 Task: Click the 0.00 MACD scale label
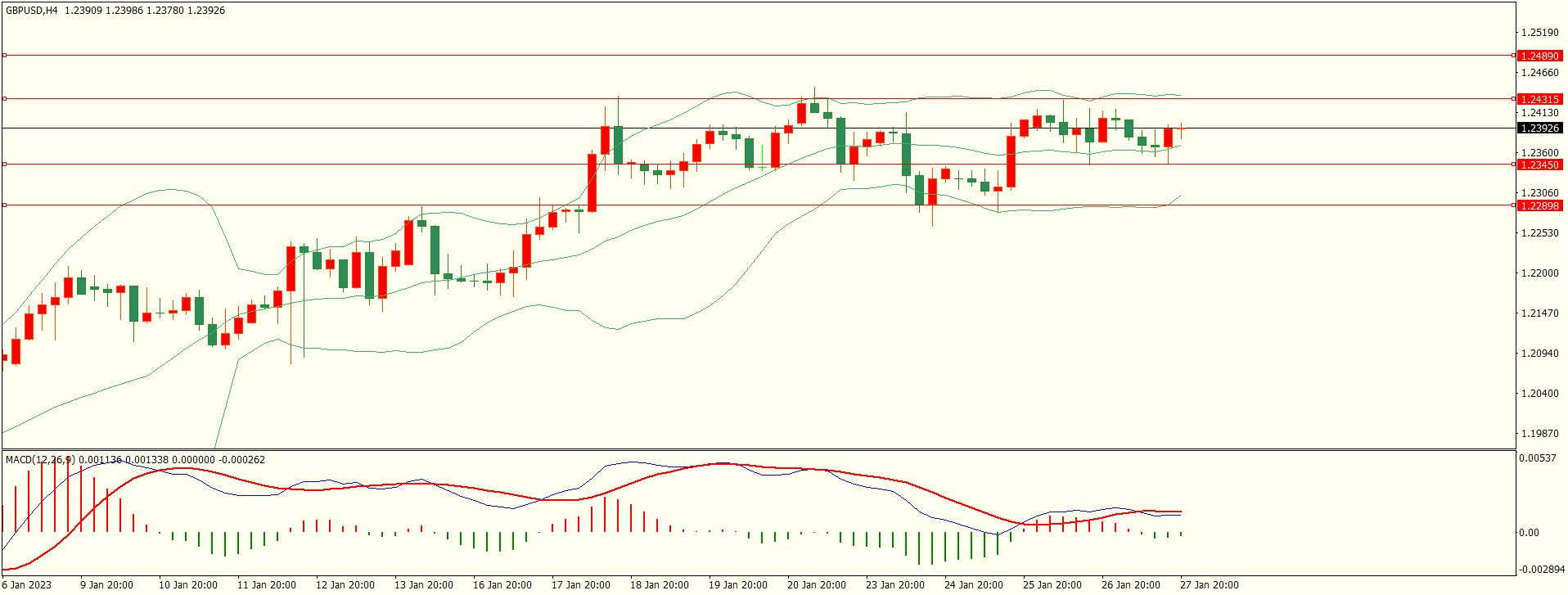click(1529, 533)
